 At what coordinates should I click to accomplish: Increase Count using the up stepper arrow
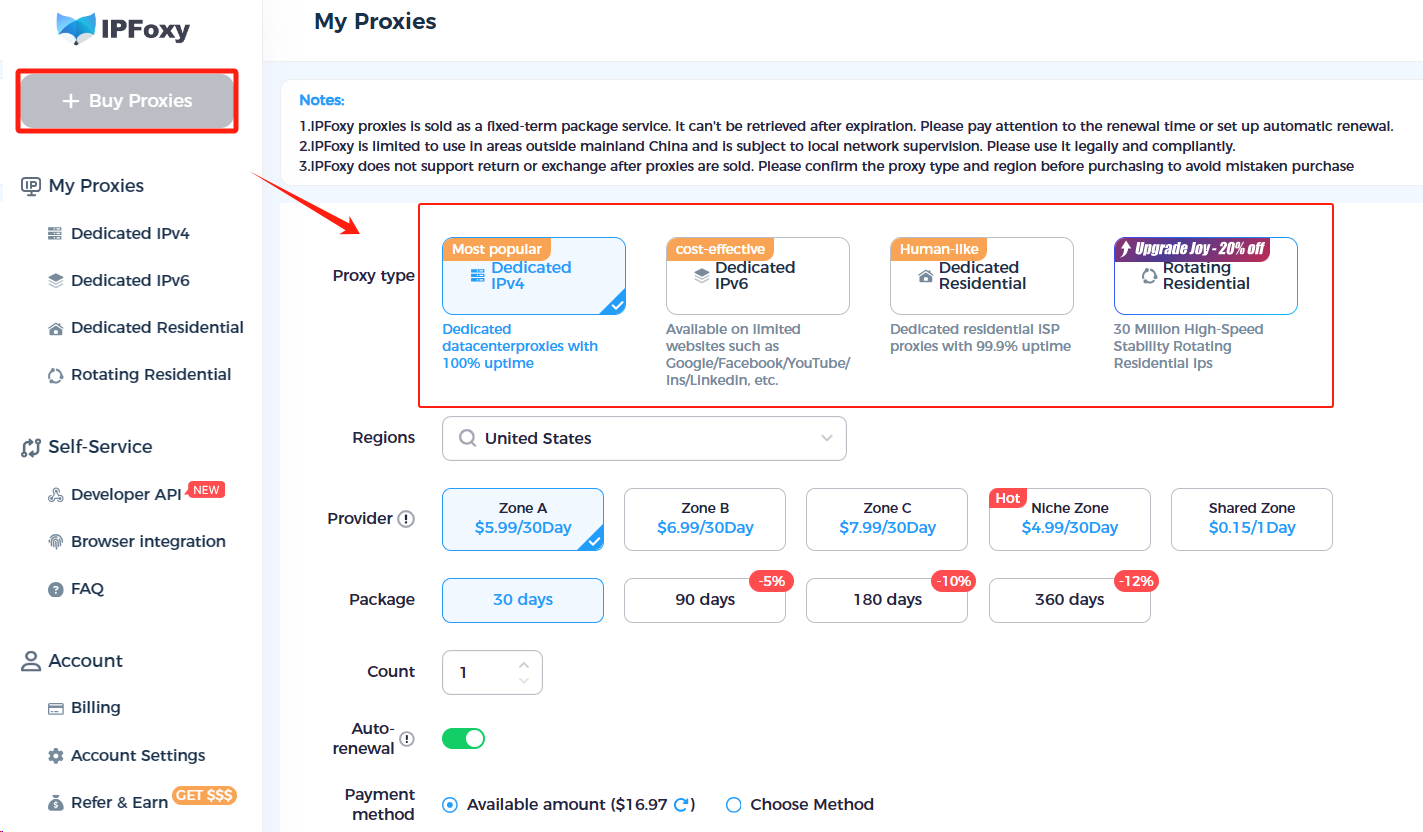[x=523, y=663]
